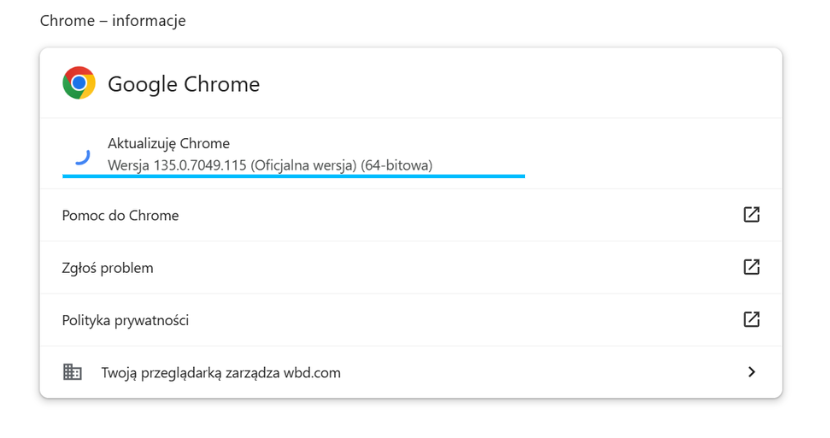Click the version number 135.0.7049.115
This screenshot has width=830, height=438.
point(200,165)
